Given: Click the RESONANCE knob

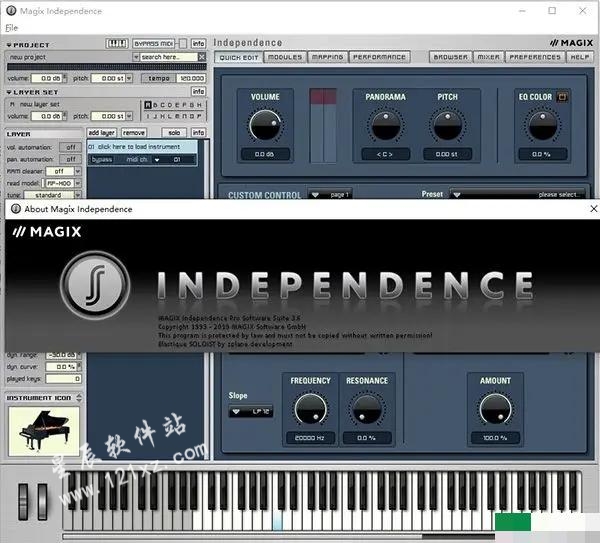Looking at the screenshot, I should [x=367, y=409].
